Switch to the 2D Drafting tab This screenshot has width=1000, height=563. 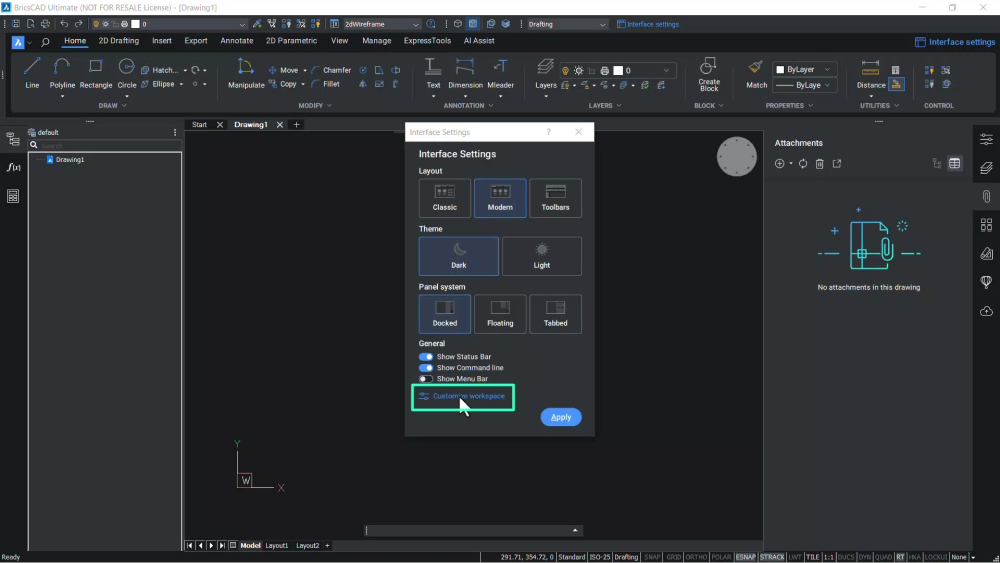(x=119, y=41)
